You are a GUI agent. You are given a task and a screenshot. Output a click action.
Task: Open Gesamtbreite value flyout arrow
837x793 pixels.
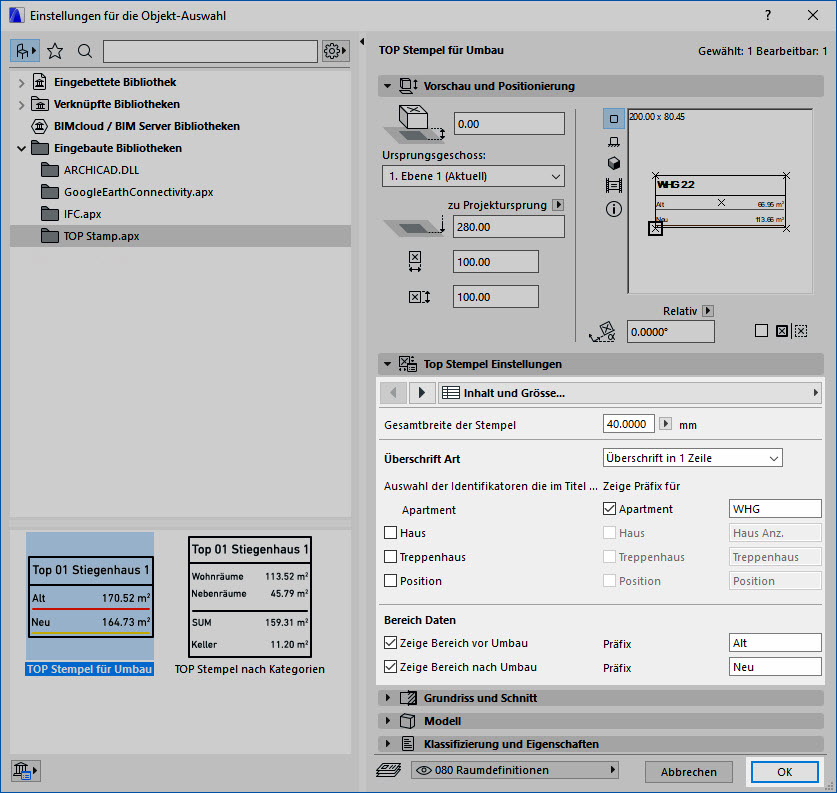665,424
